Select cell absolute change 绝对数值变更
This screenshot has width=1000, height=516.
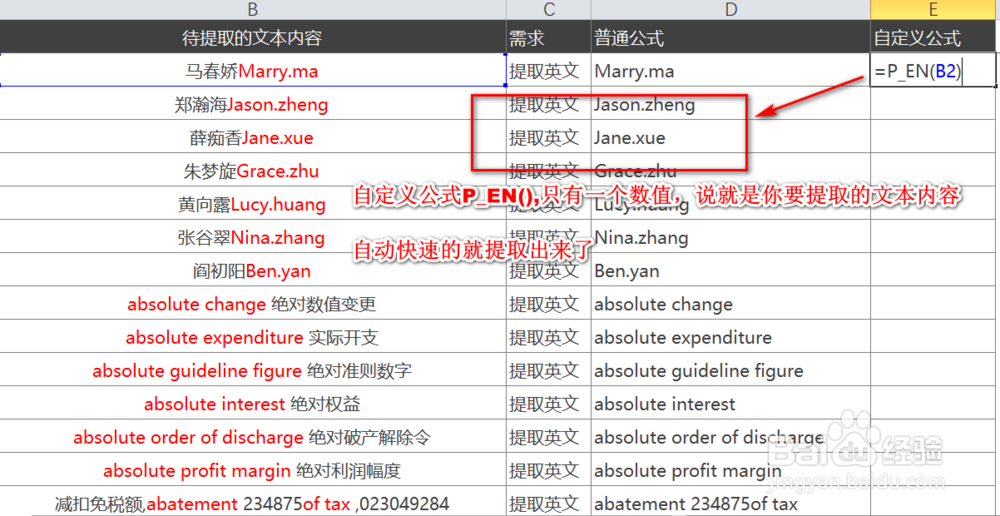coord(253,304)
